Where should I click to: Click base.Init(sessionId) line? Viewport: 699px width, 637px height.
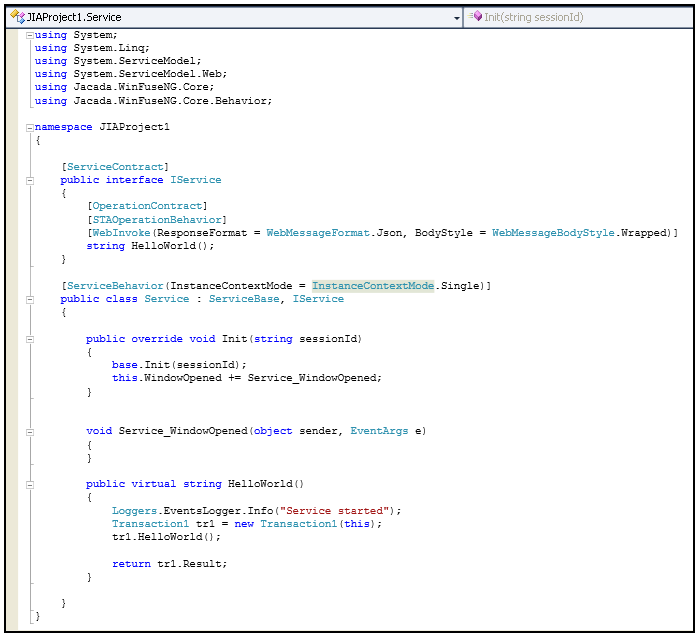click(179, 365)
